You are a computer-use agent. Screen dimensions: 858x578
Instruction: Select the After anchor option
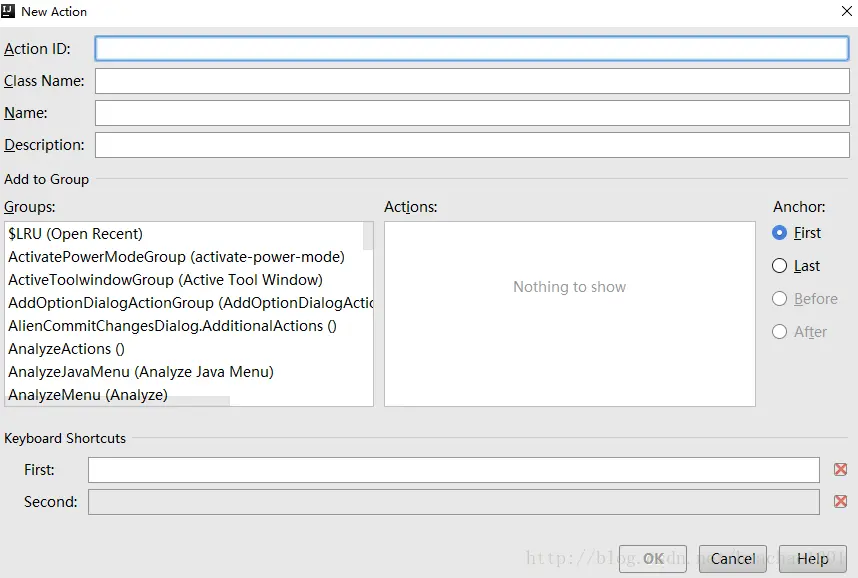coord(799,332)
